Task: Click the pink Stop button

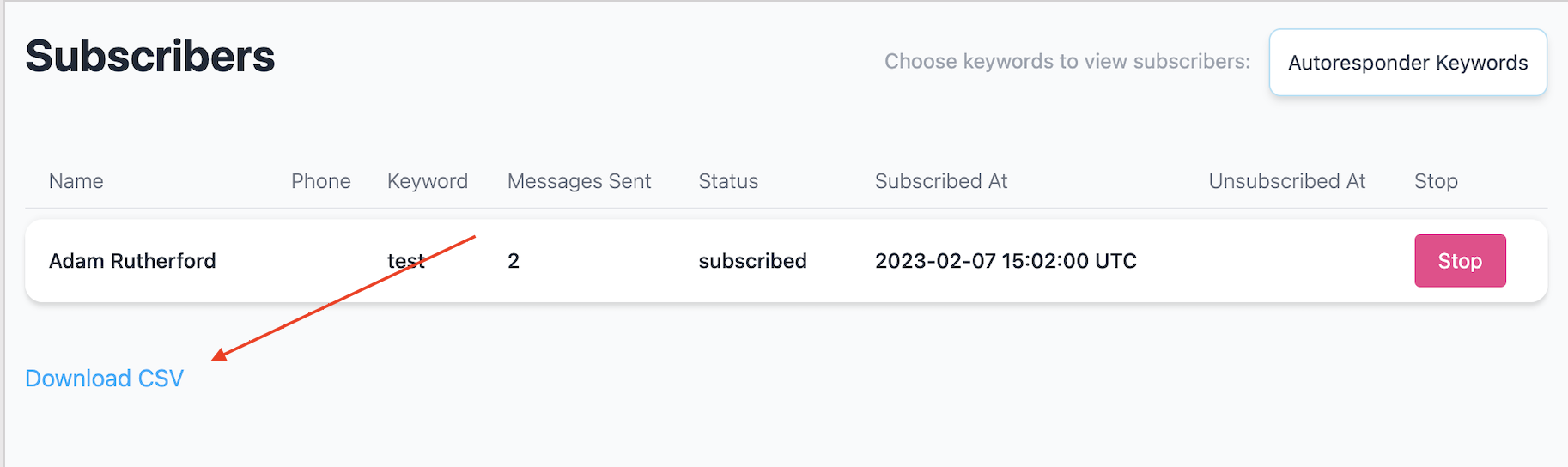Action: click(x=1459, y=261)
